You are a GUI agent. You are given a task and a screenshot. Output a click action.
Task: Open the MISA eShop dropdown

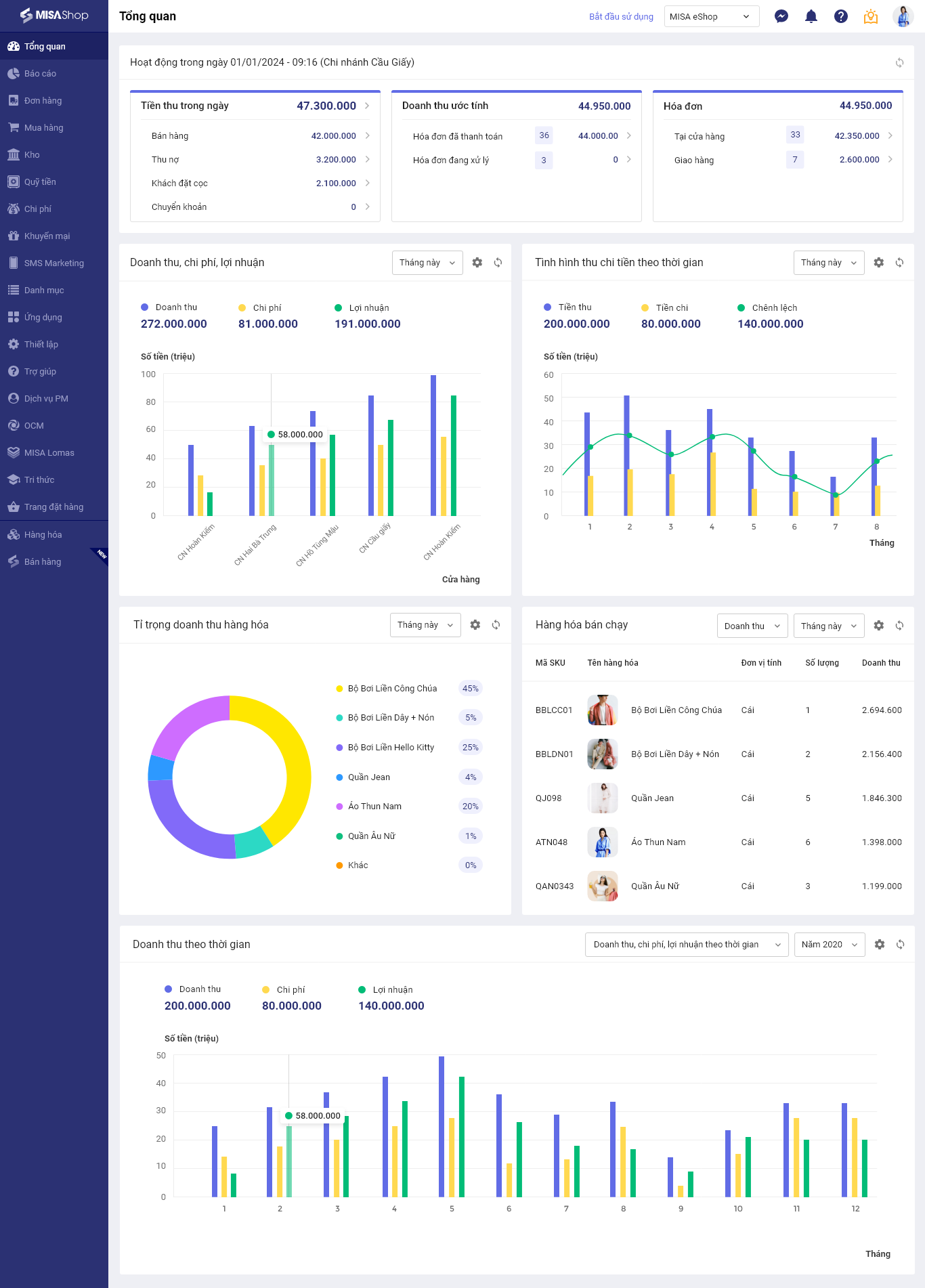712,16
